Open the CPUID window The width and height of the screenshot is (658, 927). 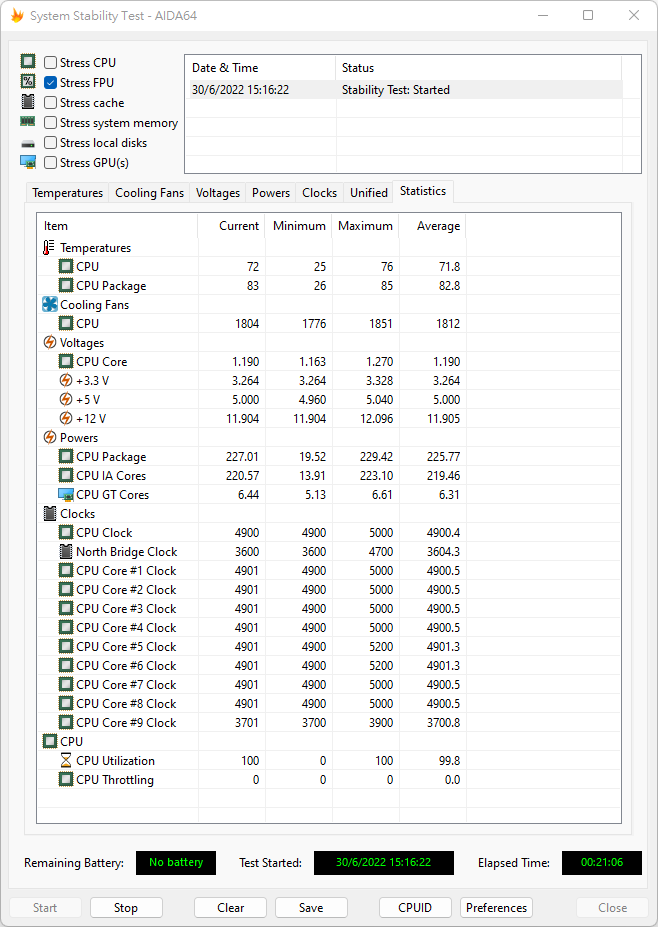point(415,907)
